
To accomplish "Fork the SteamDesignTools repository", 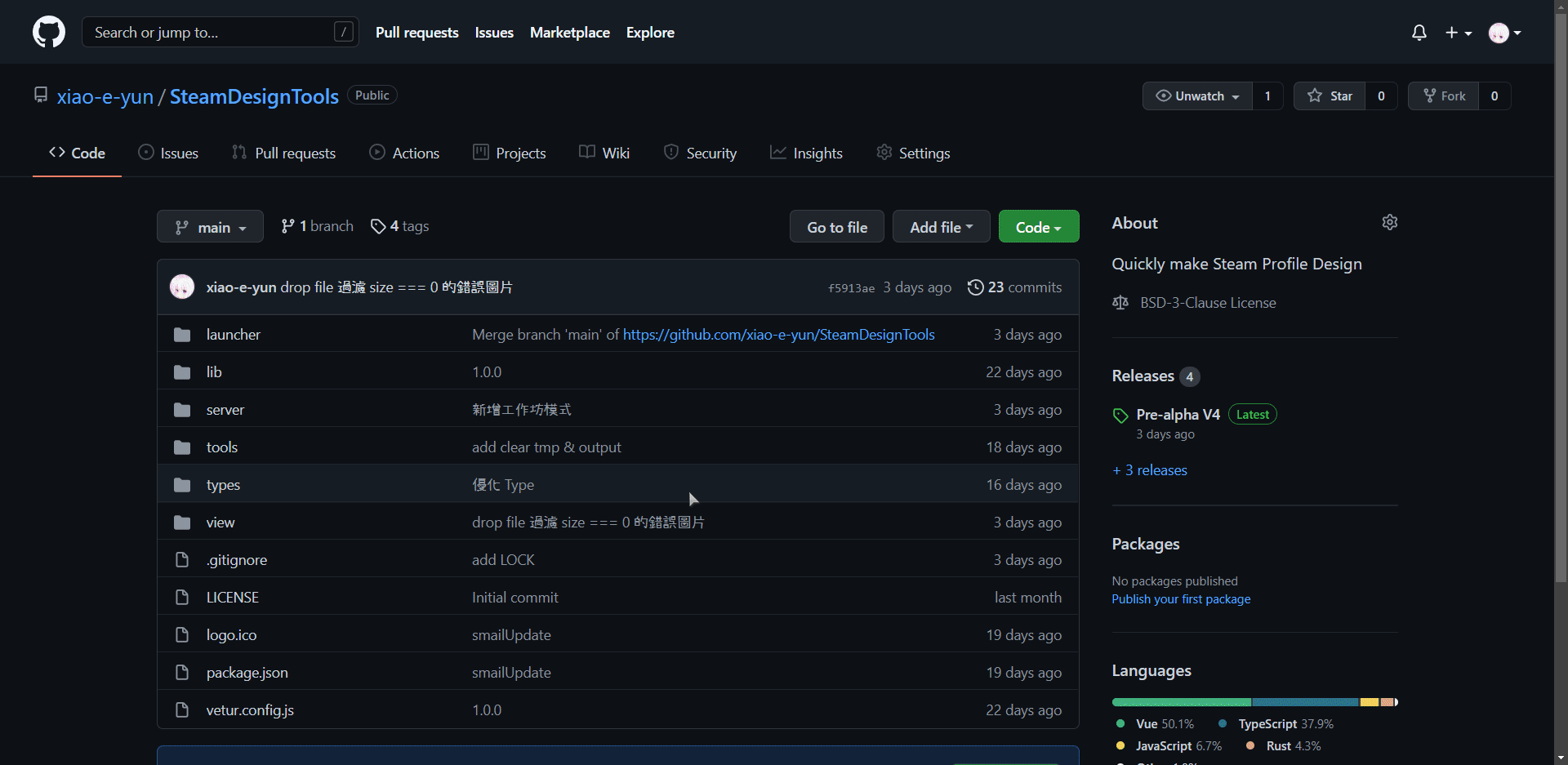I will (1444, 96).
